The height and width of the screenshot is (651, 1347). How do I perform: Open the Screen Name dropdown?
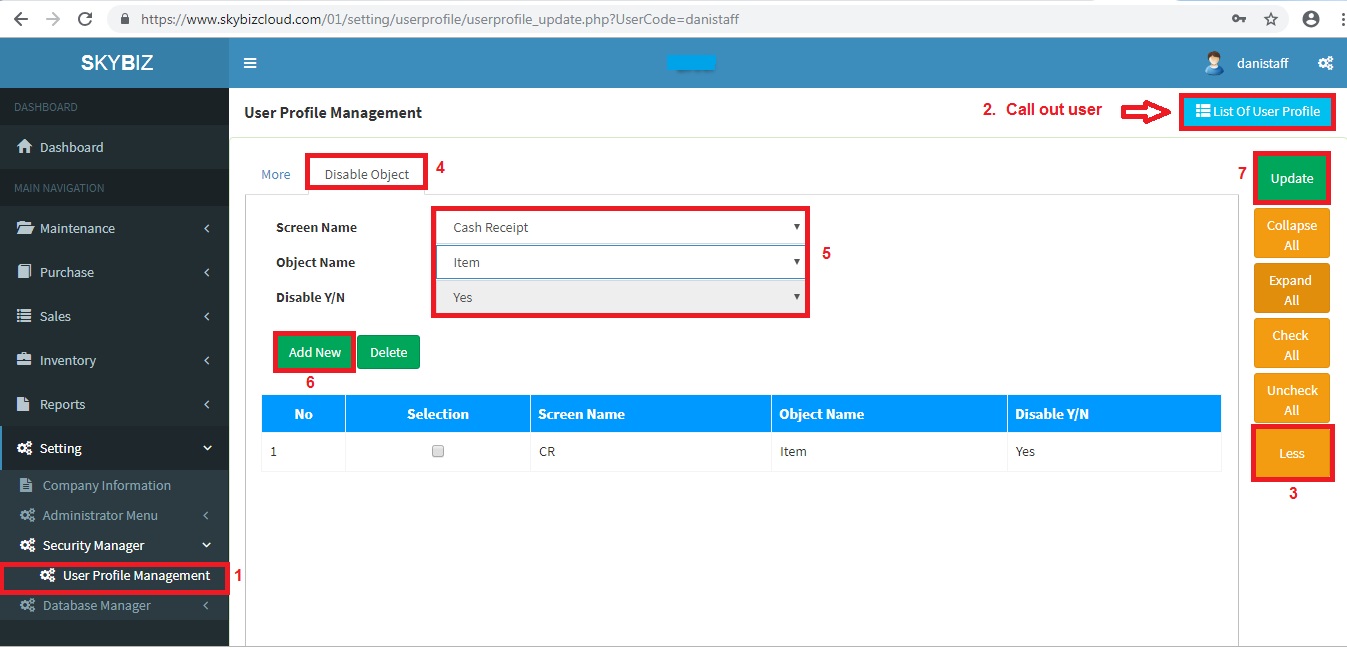[x=620, y=227]
